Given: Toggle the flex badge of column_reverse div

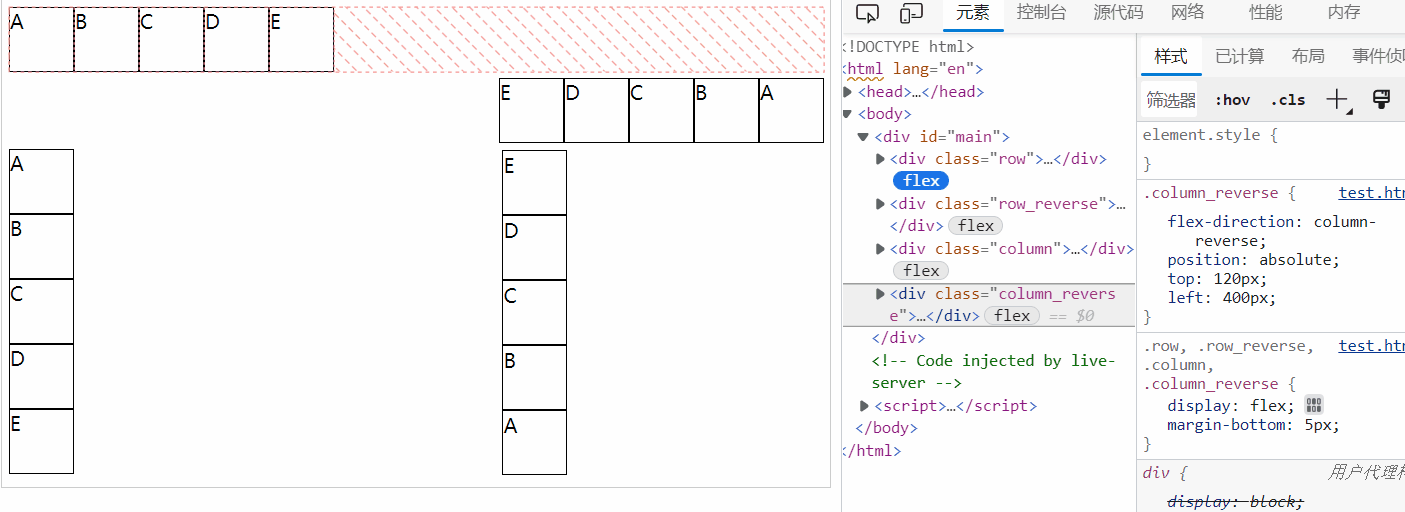Looking at the screenshot, I should pos(1012,316).
